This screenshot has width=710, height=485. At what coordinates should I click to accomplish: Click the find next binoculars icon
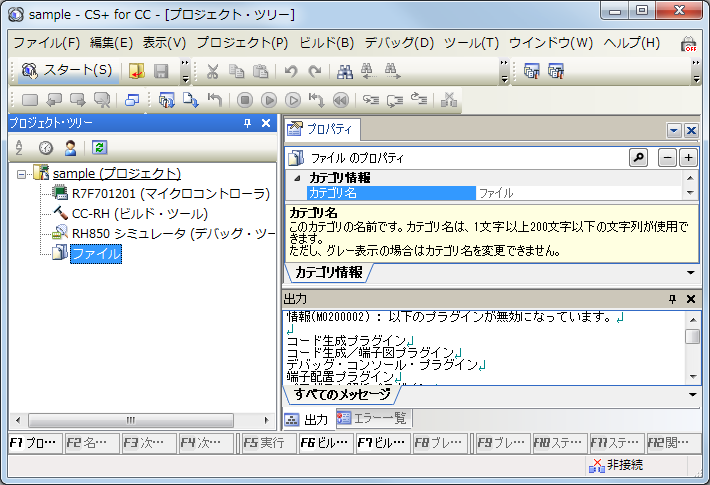[x=392, y=71]
